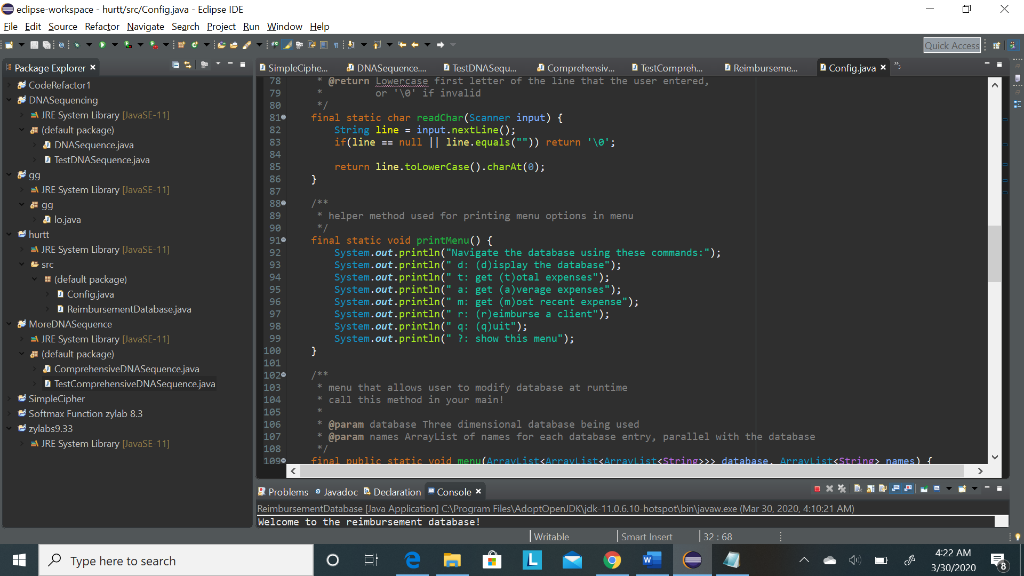Expand the CodeRefactor1 project node
The height and width of the screenshot is (576, 1024).
9,85
